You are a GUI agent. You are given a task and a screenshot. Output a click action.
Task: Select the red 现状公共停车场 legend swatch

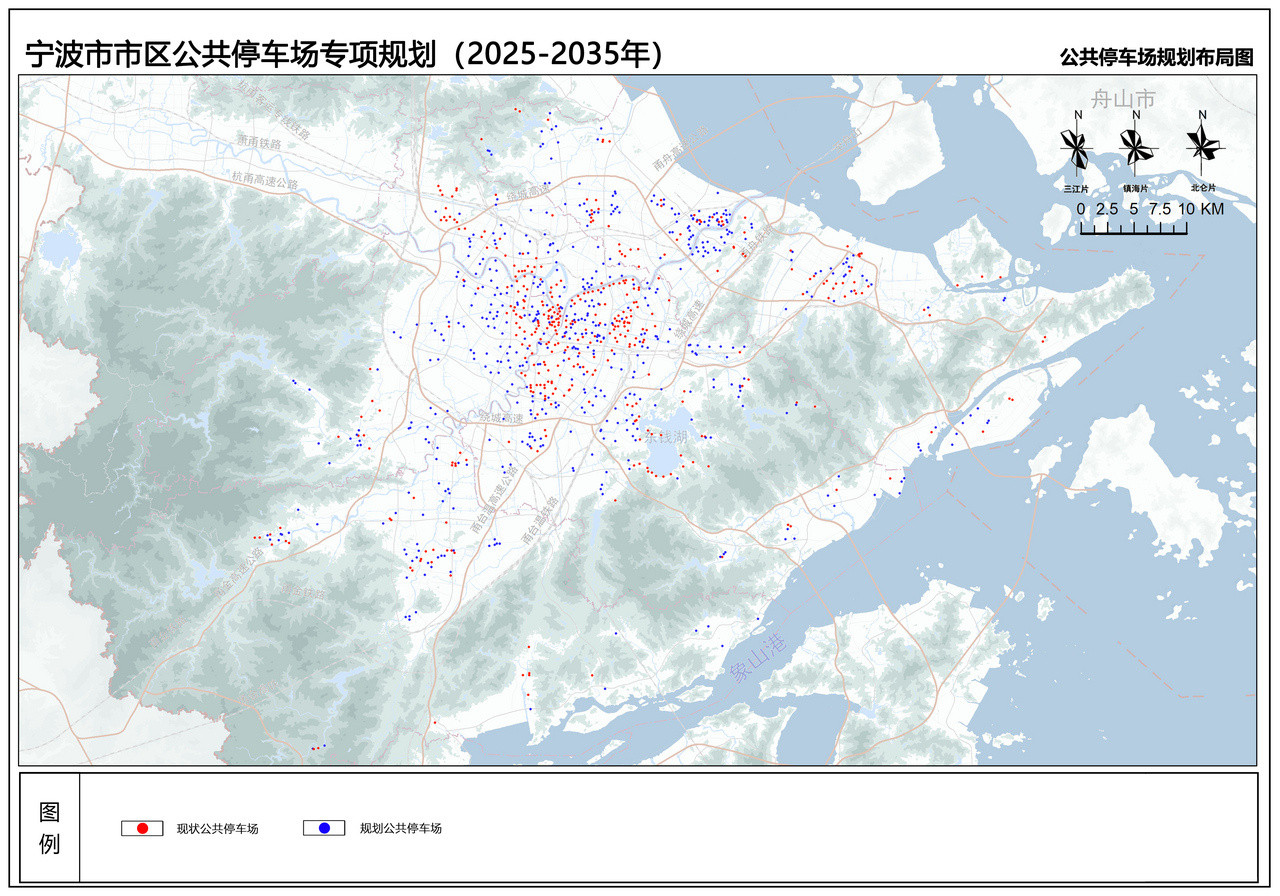[141, 828]
